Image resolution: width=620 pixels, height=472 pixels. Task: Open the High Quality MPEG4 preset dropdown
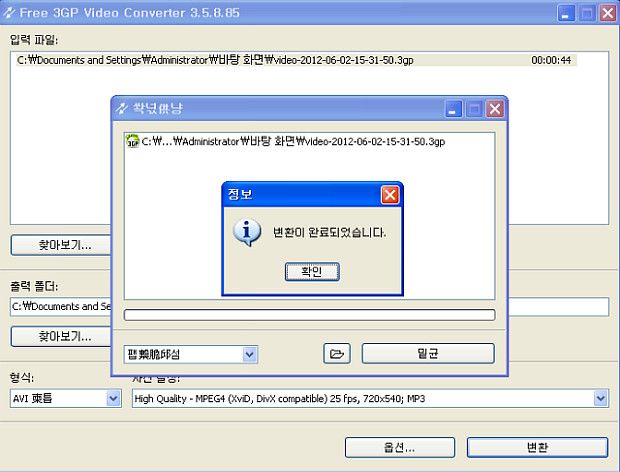601,398
